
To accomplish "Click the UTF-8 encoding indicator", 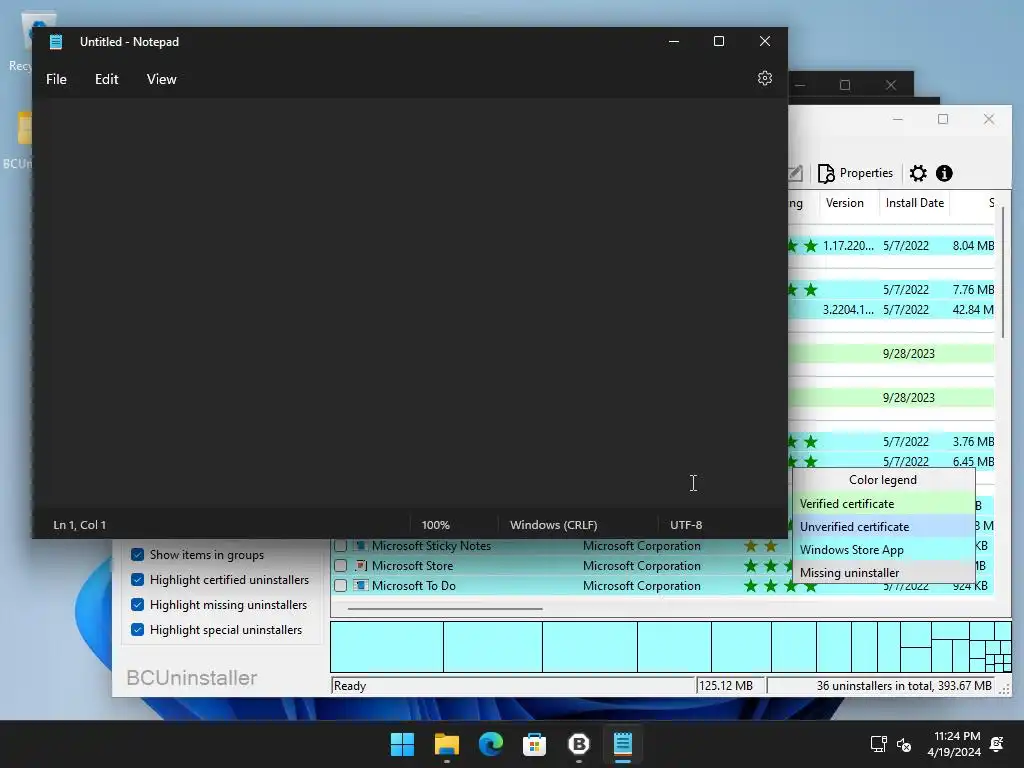I will click(686, 525).
